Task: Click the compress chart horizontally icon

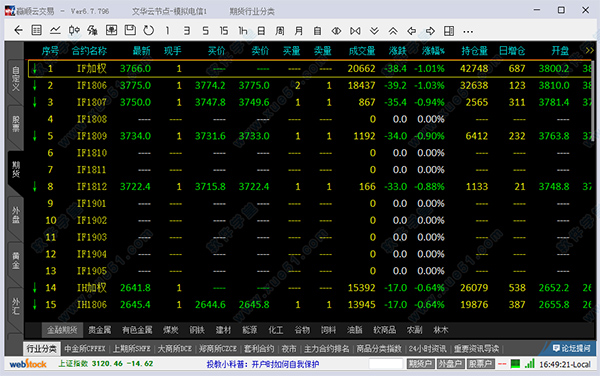Action: tap(355, 31)
